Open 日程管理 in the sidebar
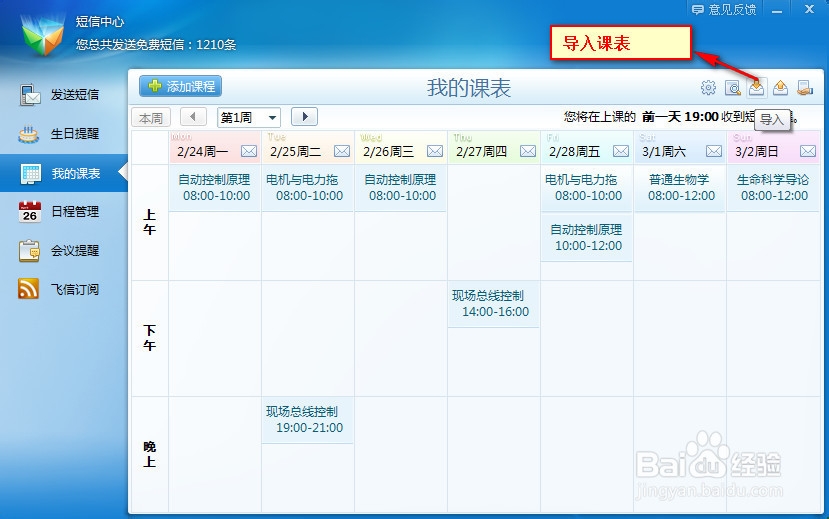Image resolution: width=829 pixels, height=519 pixels. [x=63, y=211]
